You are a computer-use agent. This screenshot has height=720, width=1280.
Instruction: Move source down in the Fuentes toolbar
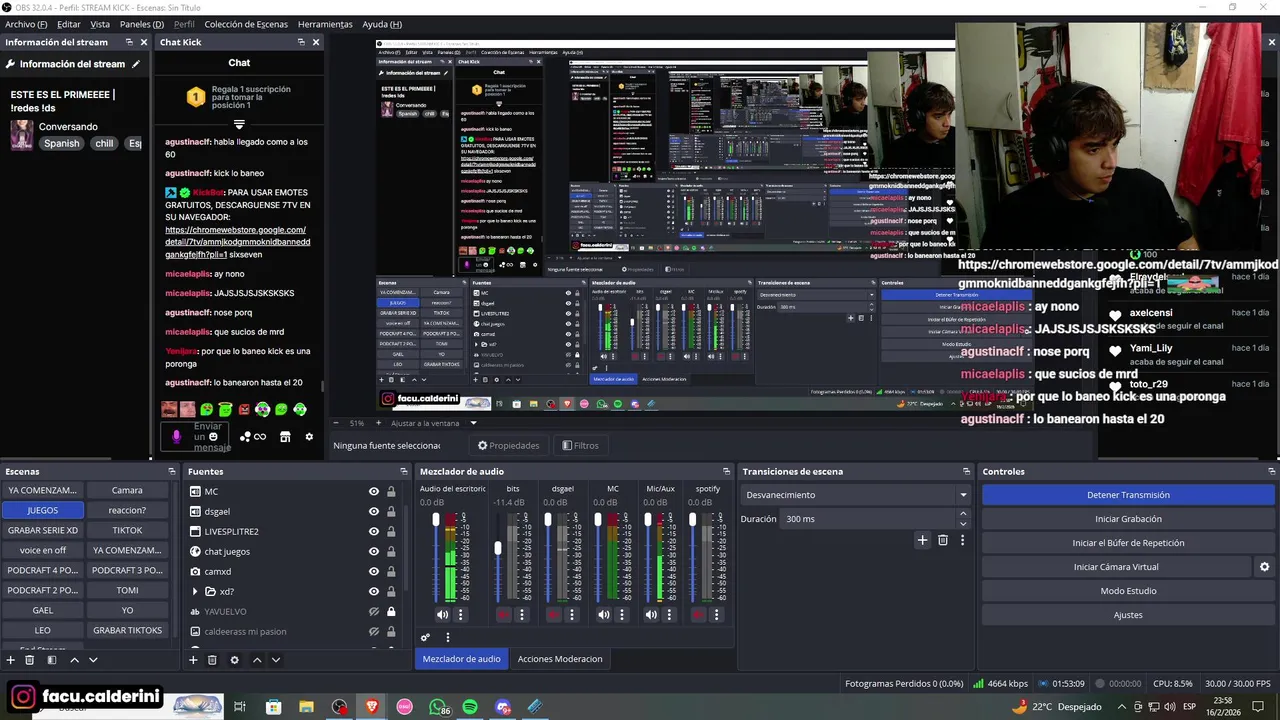276,660
